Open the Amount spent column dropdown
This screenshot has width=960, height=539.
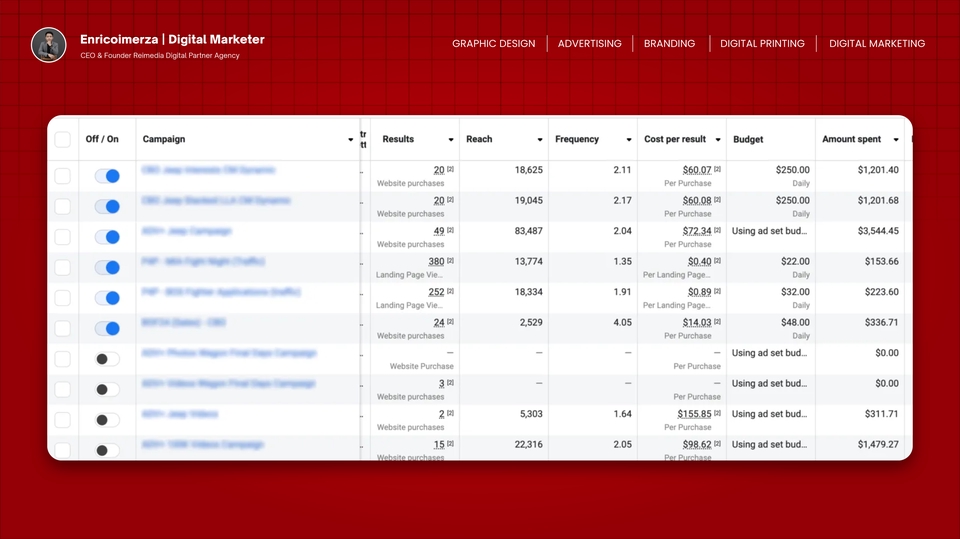[x=896, y=140]
